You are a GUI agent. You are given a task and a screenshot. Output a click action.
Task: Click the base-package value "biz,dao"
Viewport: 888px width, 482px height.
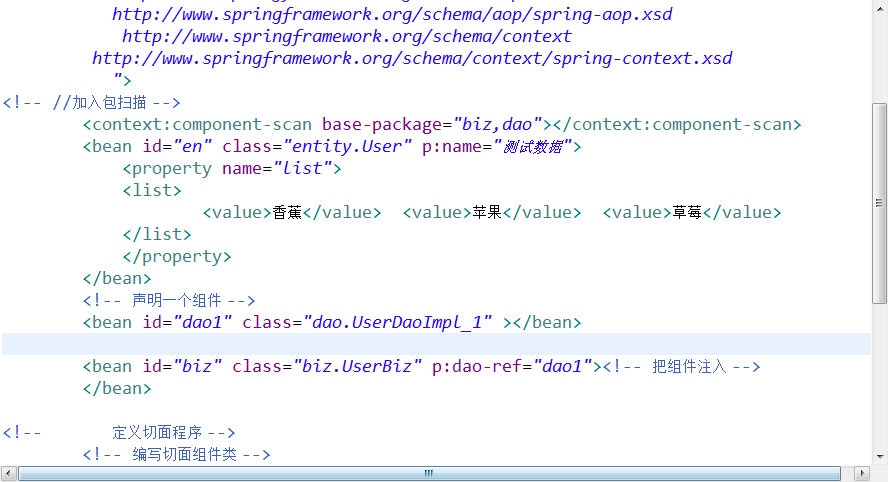pyautogui.click(x=498, y=125)
